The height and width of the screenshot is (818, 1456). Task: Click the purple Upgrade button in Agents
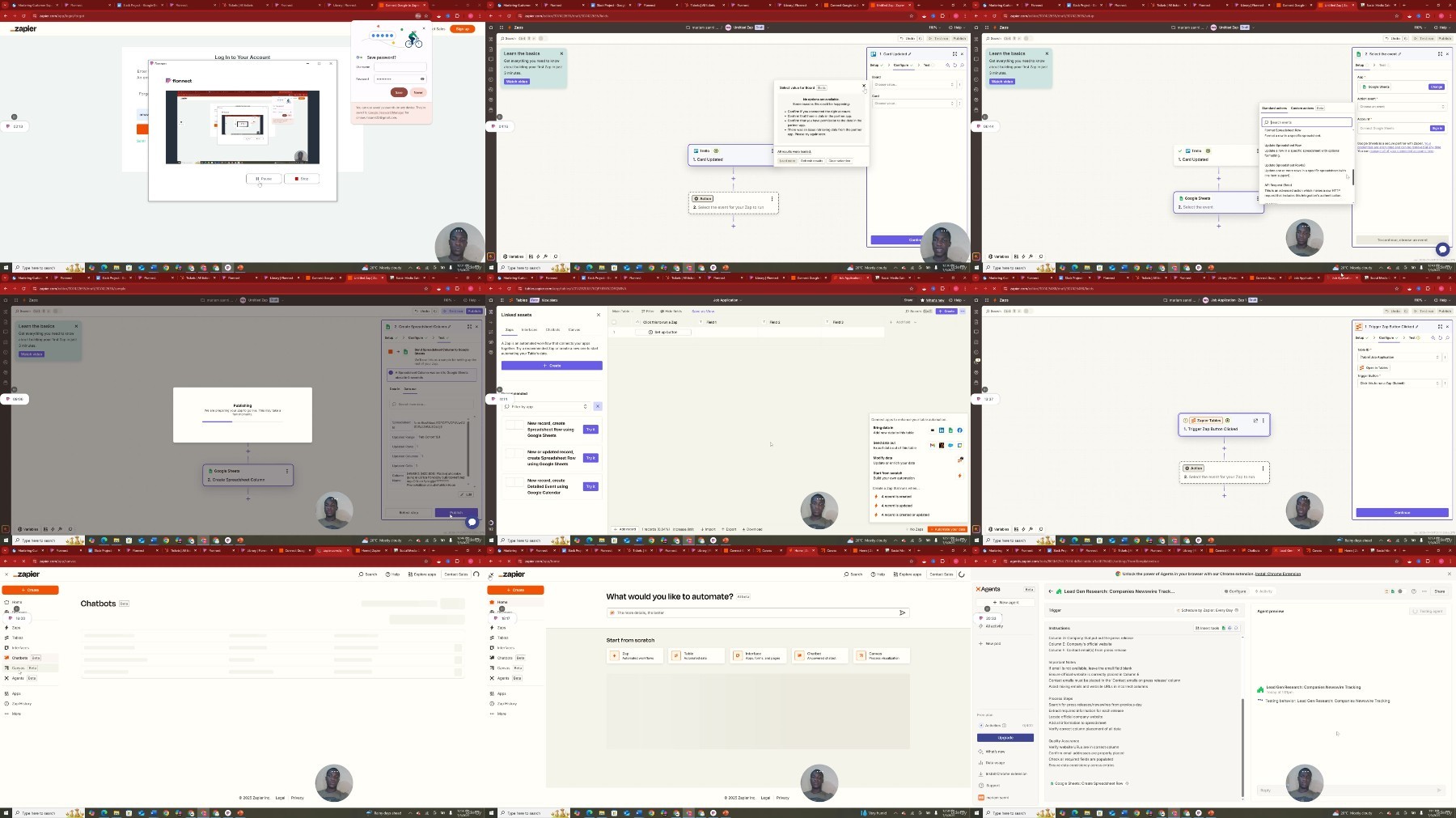click(1005, 738)
